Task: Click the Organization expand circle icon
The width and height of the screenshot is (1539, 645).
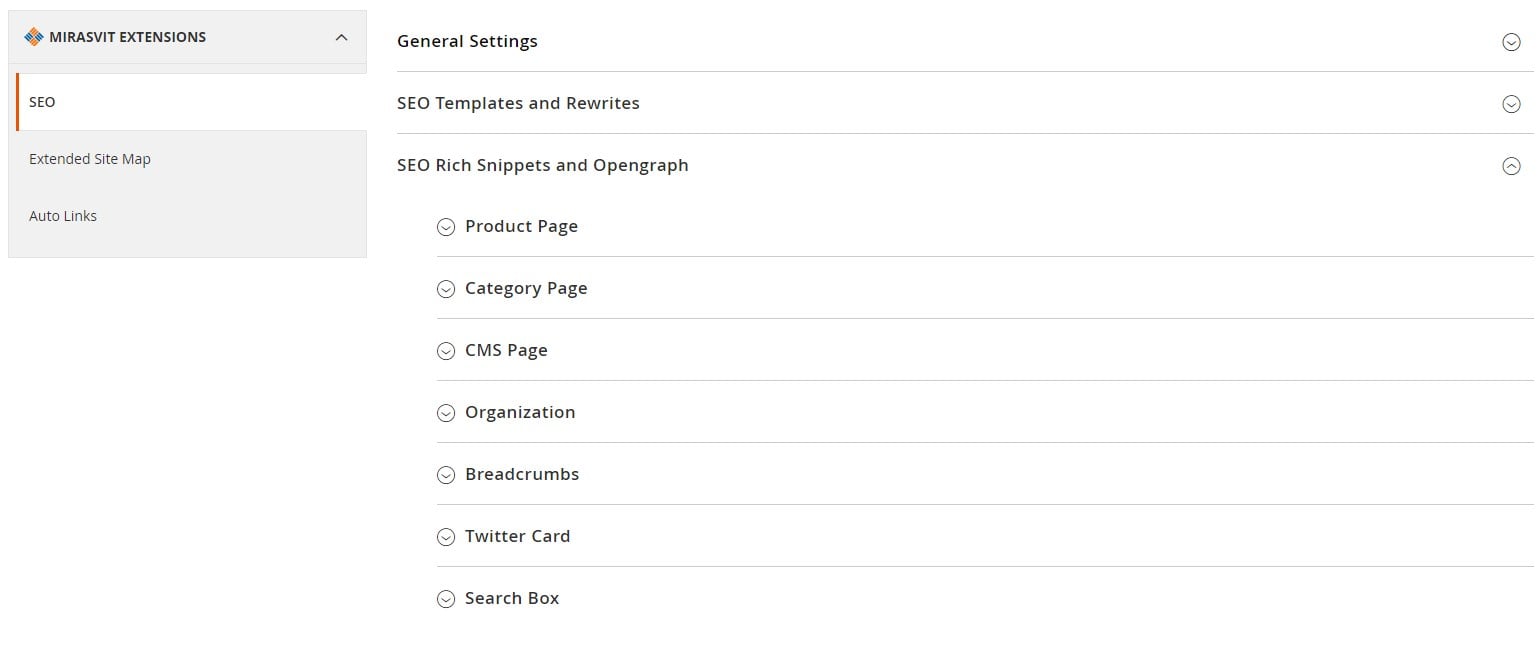Action: tap(446, 413)
